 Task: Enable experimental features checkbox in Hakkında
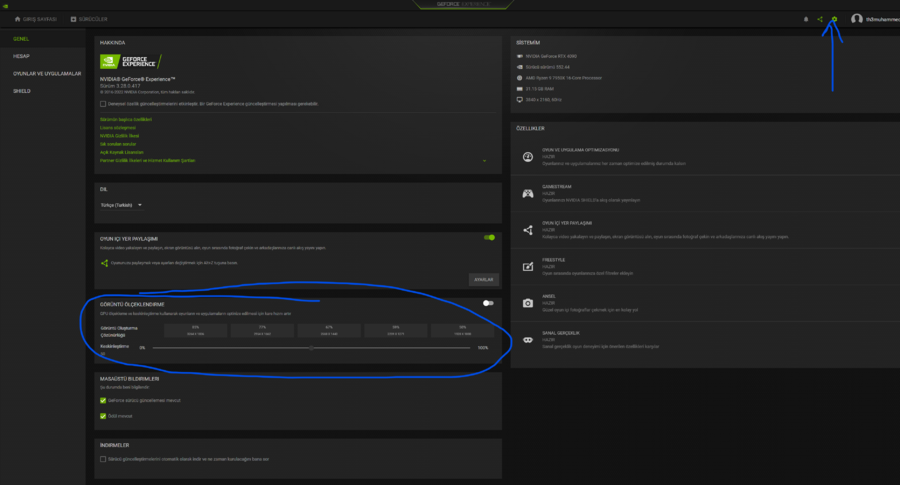103,104
